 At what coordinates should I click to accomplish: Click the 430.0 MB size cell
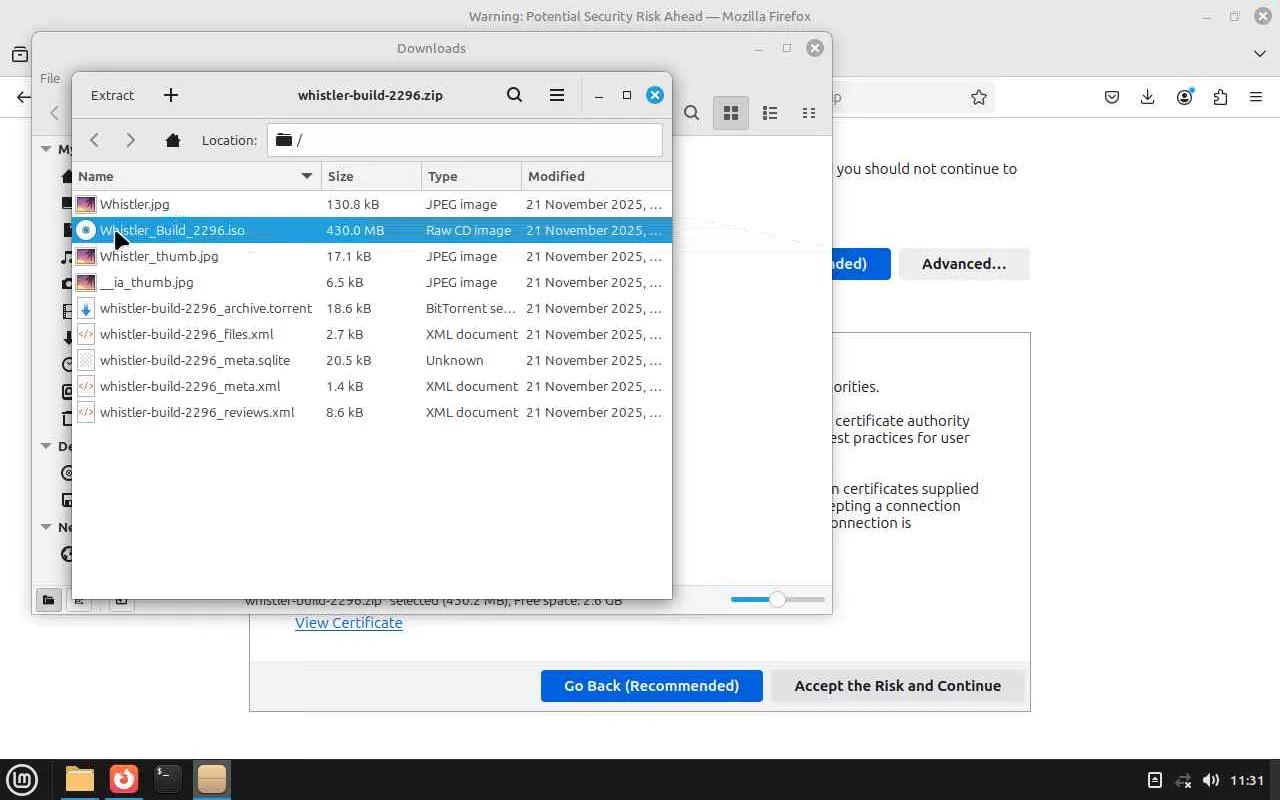(x=355, y=230)
